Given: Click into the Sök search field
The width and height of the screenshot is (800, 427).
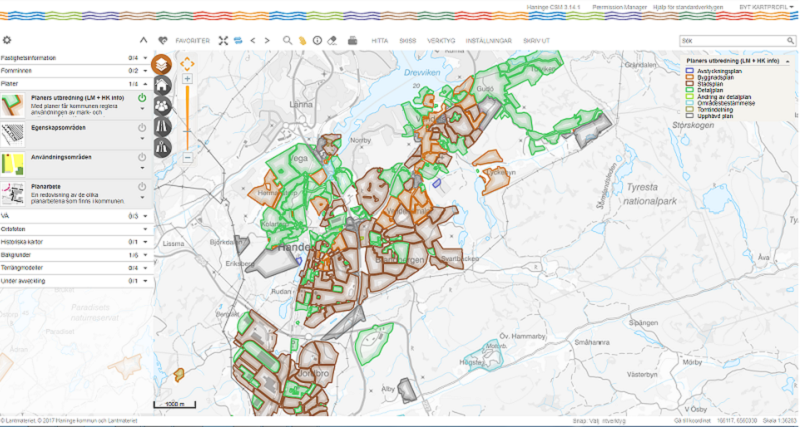Looking at the screenshot, I should (730, 40).
